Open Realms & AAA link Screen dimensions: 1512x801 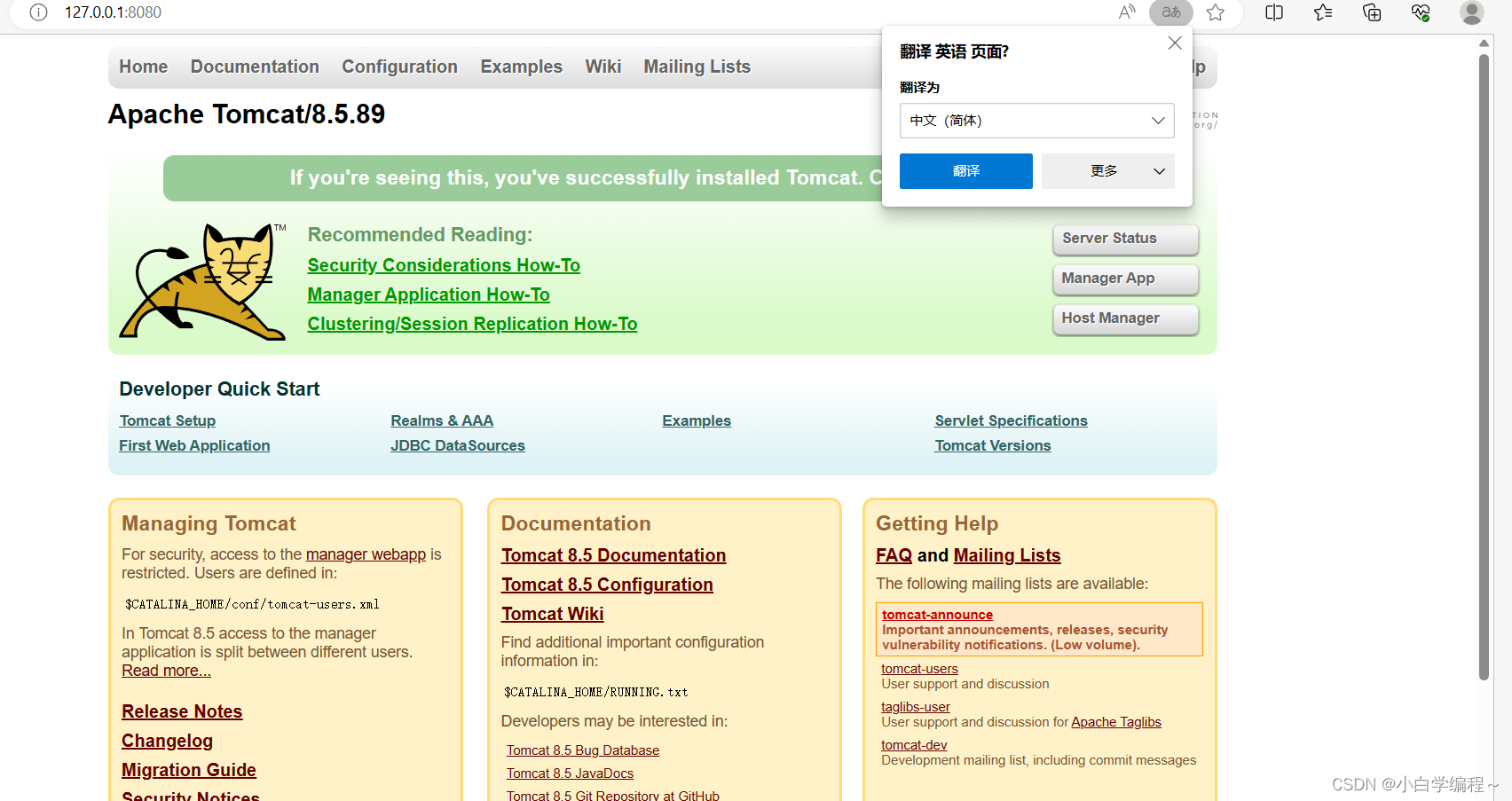pos(442,420)
